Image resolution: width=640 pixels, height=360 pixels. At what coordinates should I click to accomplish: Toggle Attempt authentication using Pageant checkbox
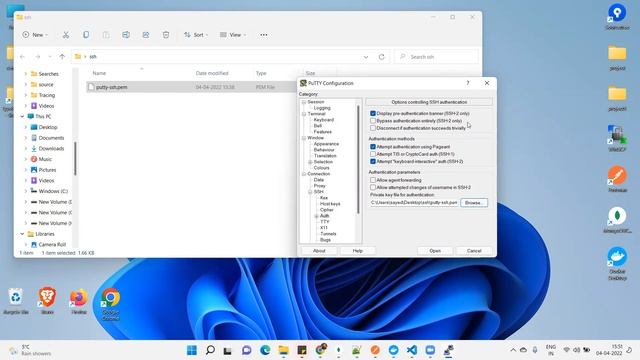(x=373, y=147)
